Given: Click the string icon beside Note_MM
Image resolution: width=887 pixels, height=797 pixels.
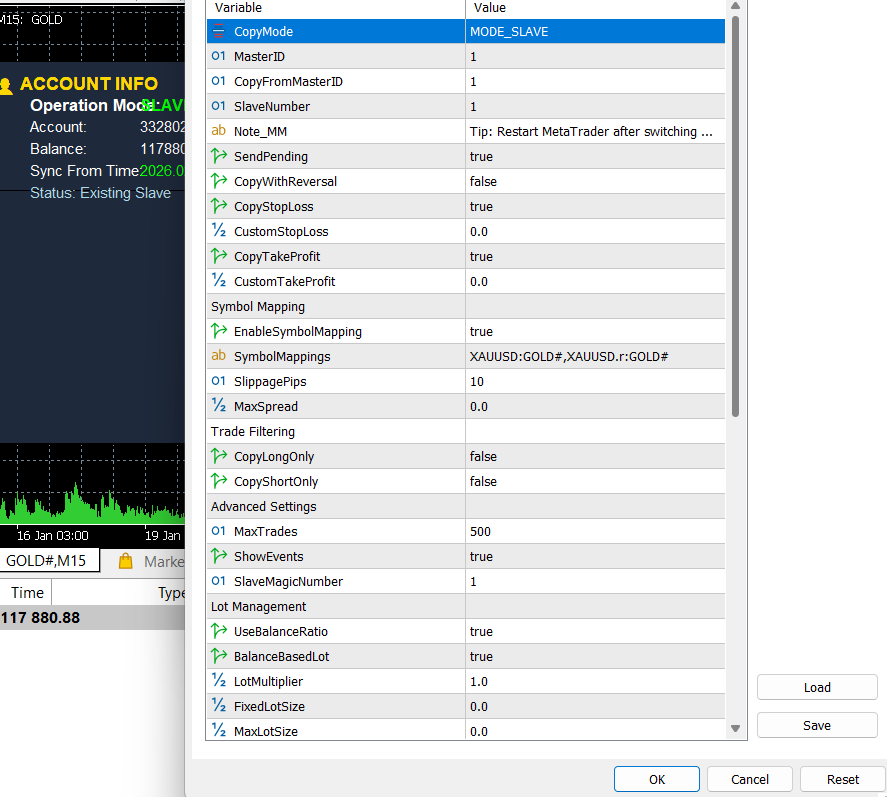Looking at the screenshot, I should (218, 131).
